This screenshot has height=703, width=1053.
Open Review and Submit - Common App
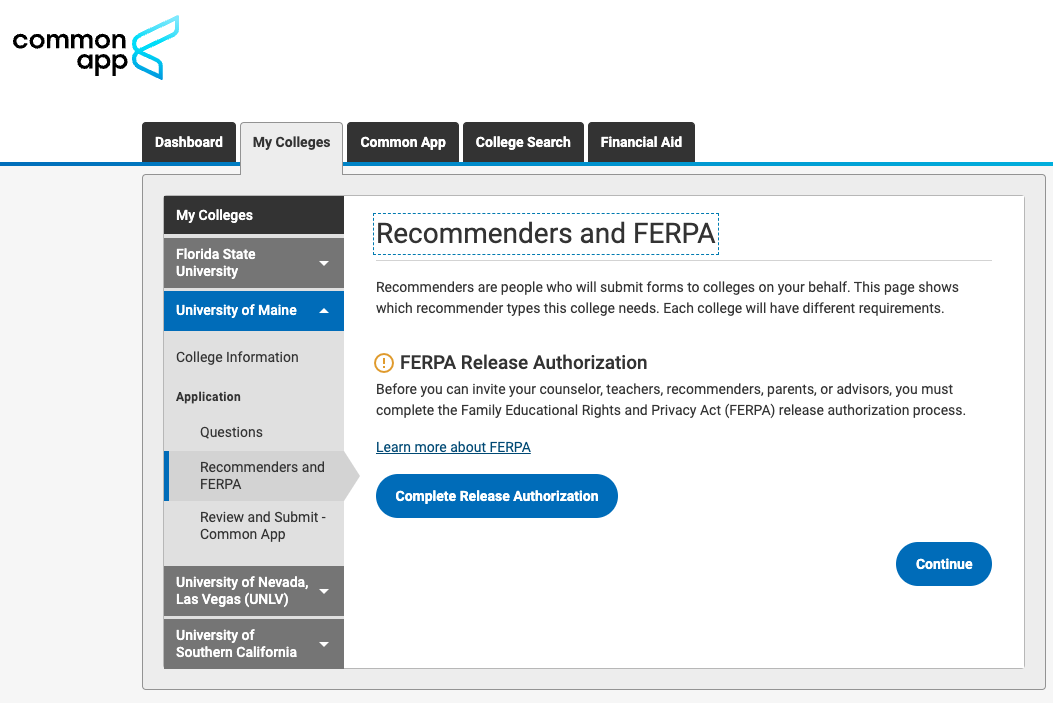pyautogui.click(x=262, y=525)
